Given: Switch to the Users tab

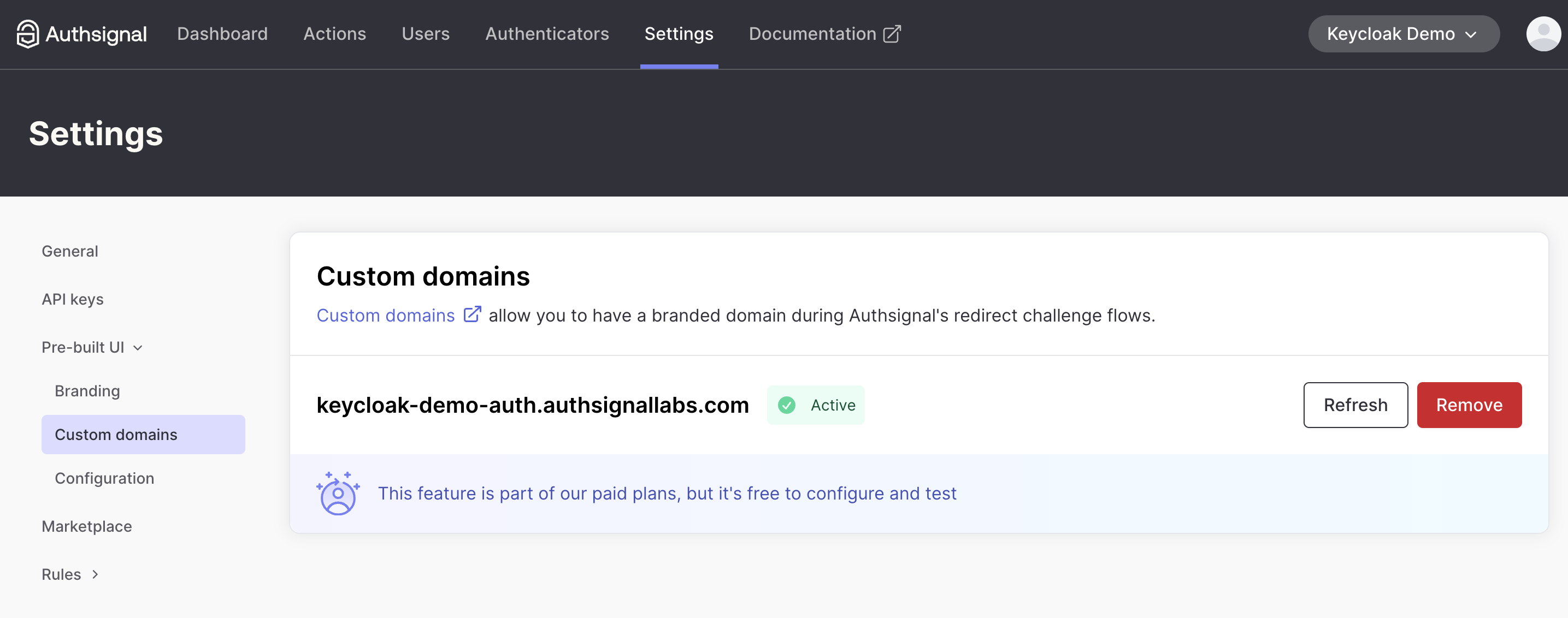Looking at the screenshot, I should 426,34.
